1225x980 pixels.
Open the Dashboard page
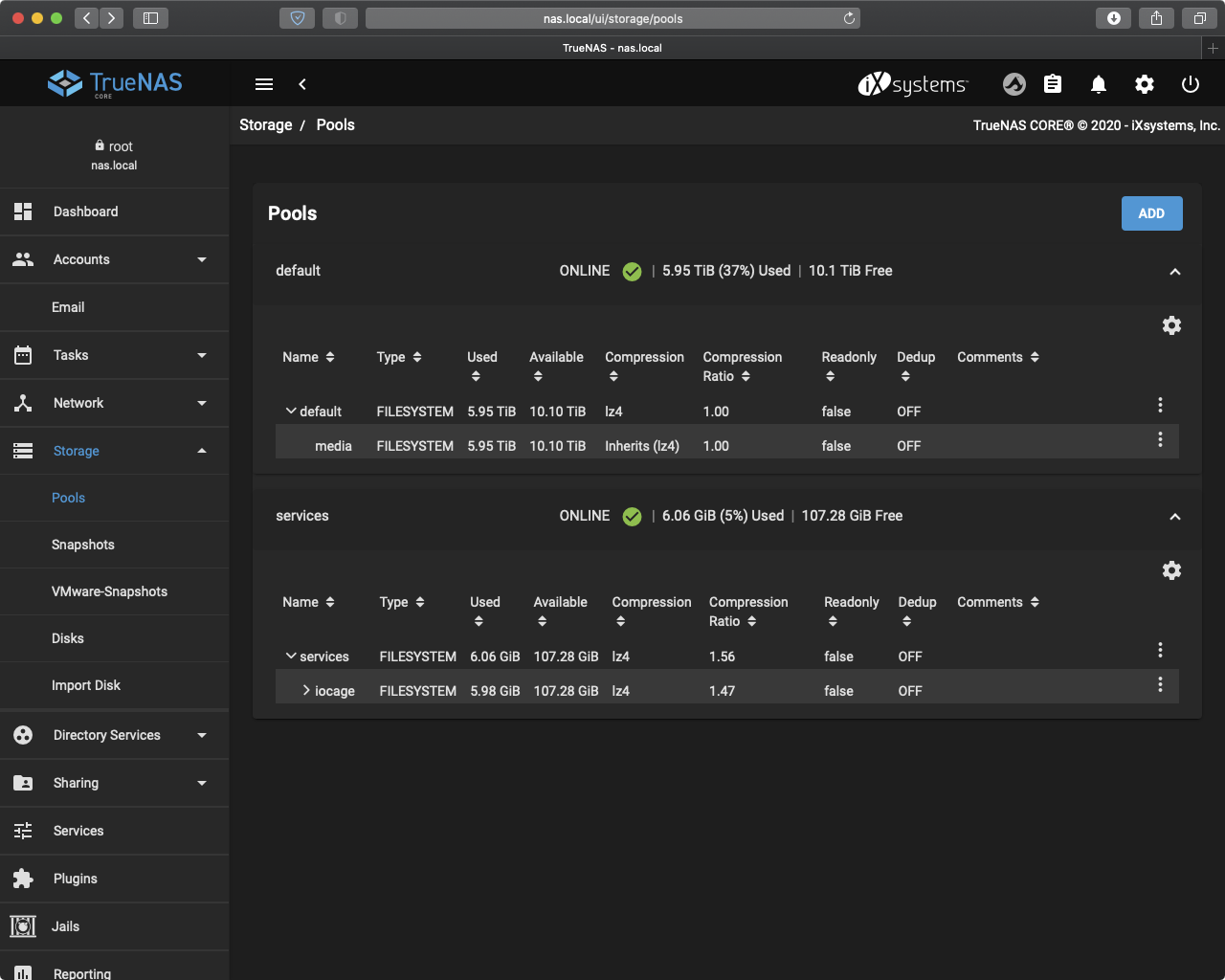115,212
